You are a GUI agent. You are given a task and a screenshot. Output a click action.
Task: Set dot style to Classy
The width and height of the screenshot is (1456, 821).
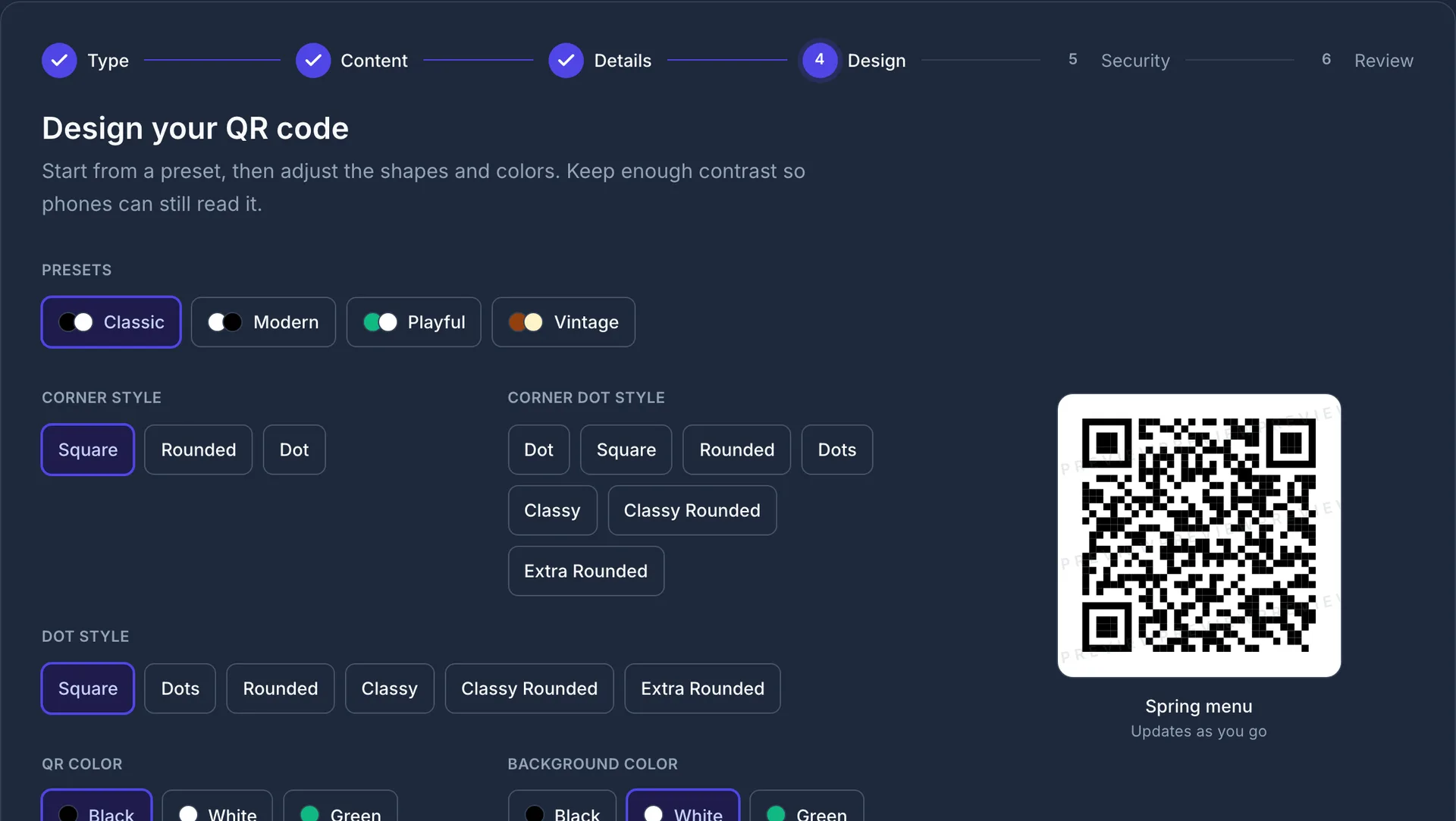pos(390,688)
